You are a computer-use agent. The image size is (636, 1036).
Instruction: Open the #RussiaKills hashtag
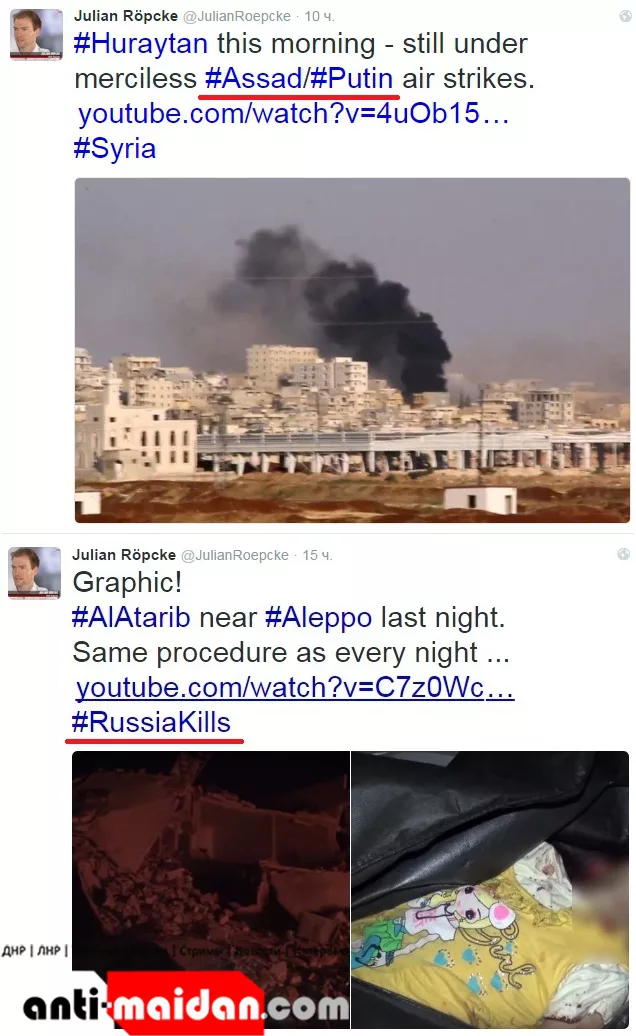pyautogui.click(x=151, y=723)
